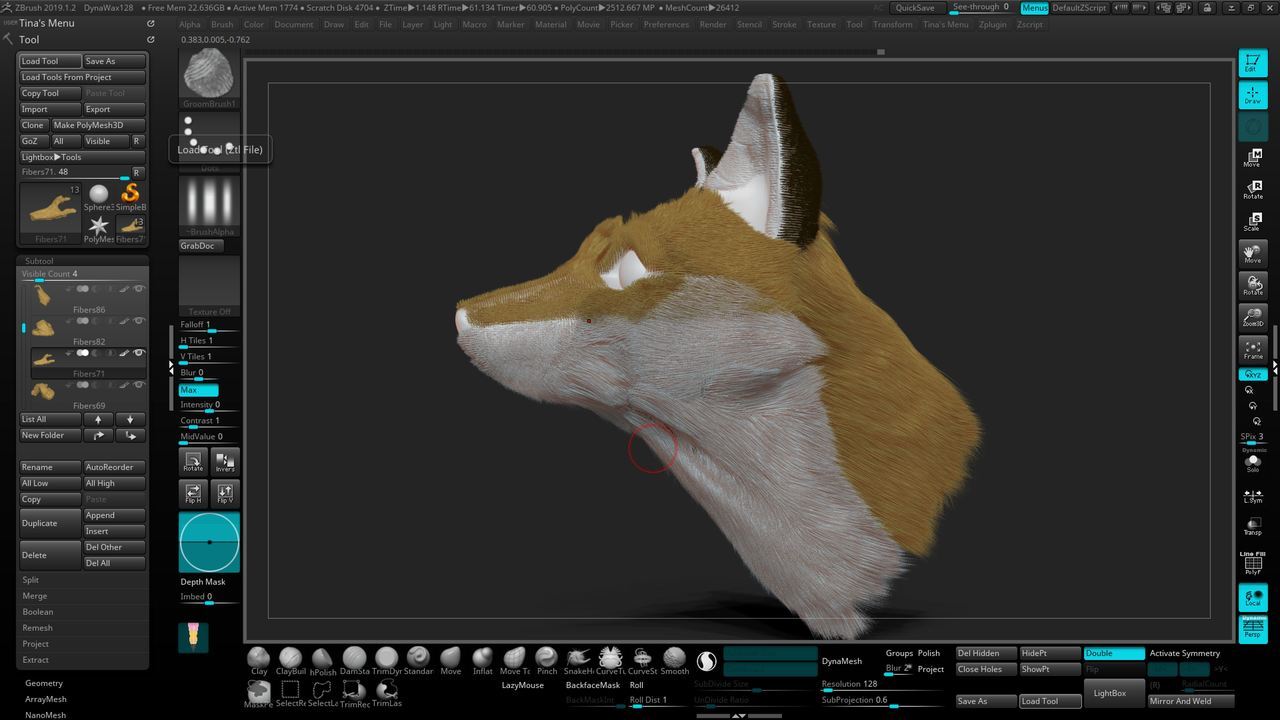
Task: Select the SelectLasso brush
Action: pos(323,693)
